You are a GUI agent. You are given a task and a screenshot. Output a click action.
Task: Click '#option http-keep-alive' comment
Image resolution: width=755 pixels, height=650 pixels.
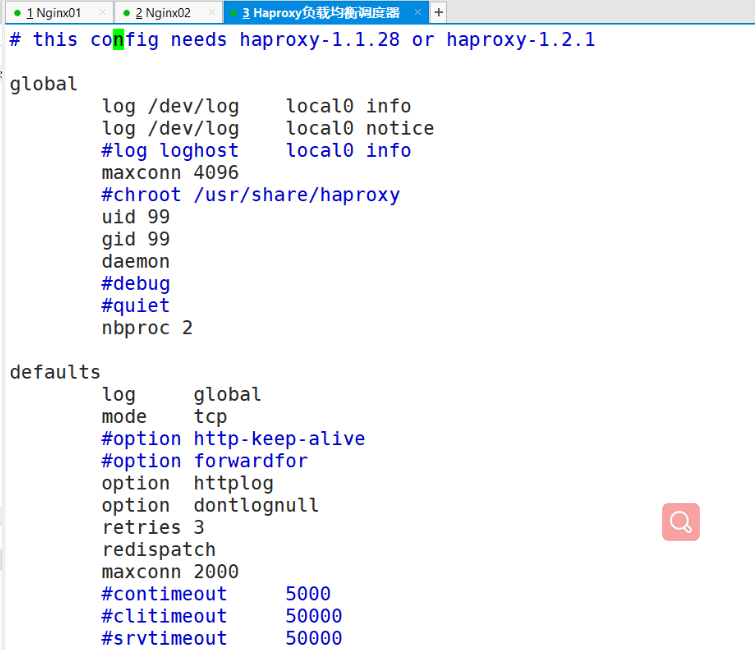point(233,439)
